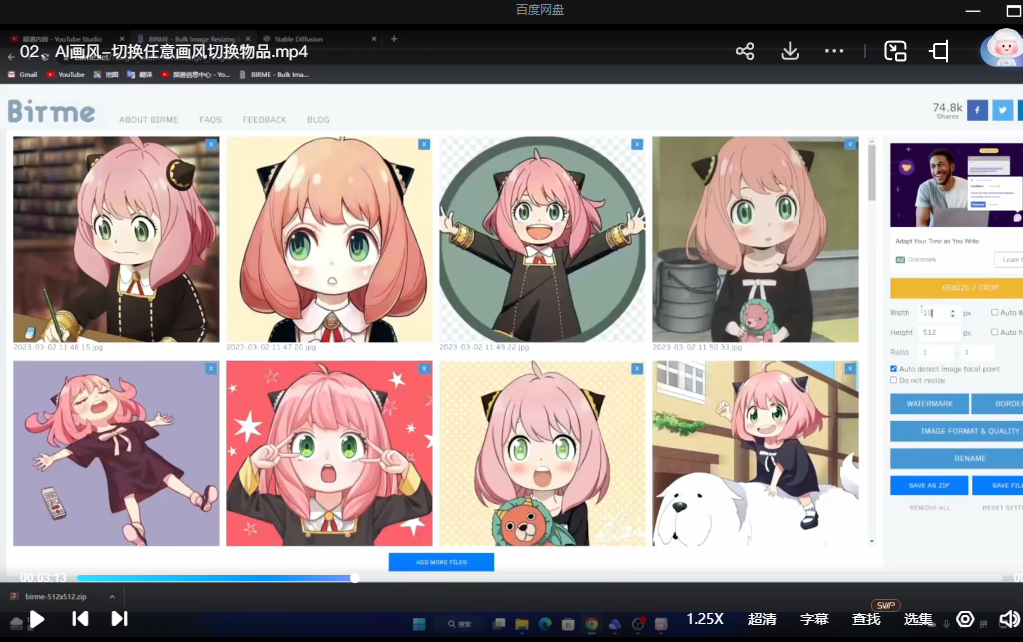Remove image 2023-03-02 11 46 15.jpg
This screenshot has width=1023, height=642.
[211, 144]
